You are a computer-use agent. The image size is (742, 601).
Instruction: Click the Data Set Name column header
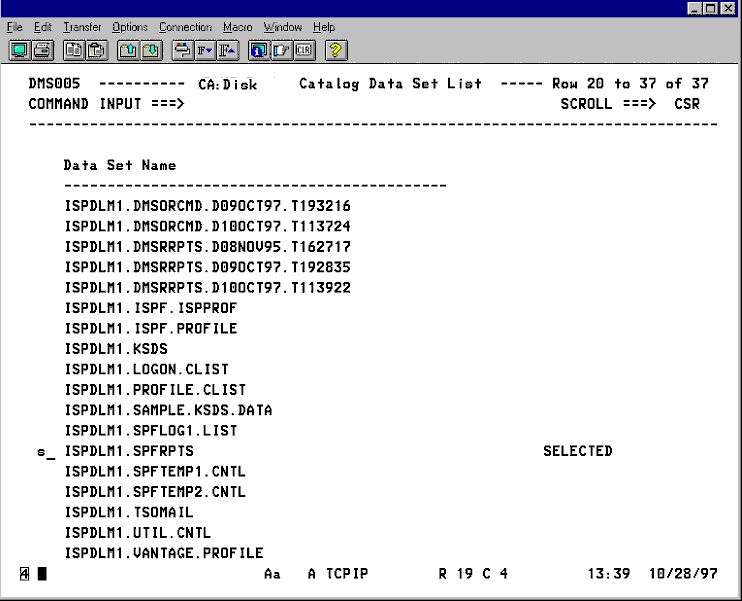[120, 165]
